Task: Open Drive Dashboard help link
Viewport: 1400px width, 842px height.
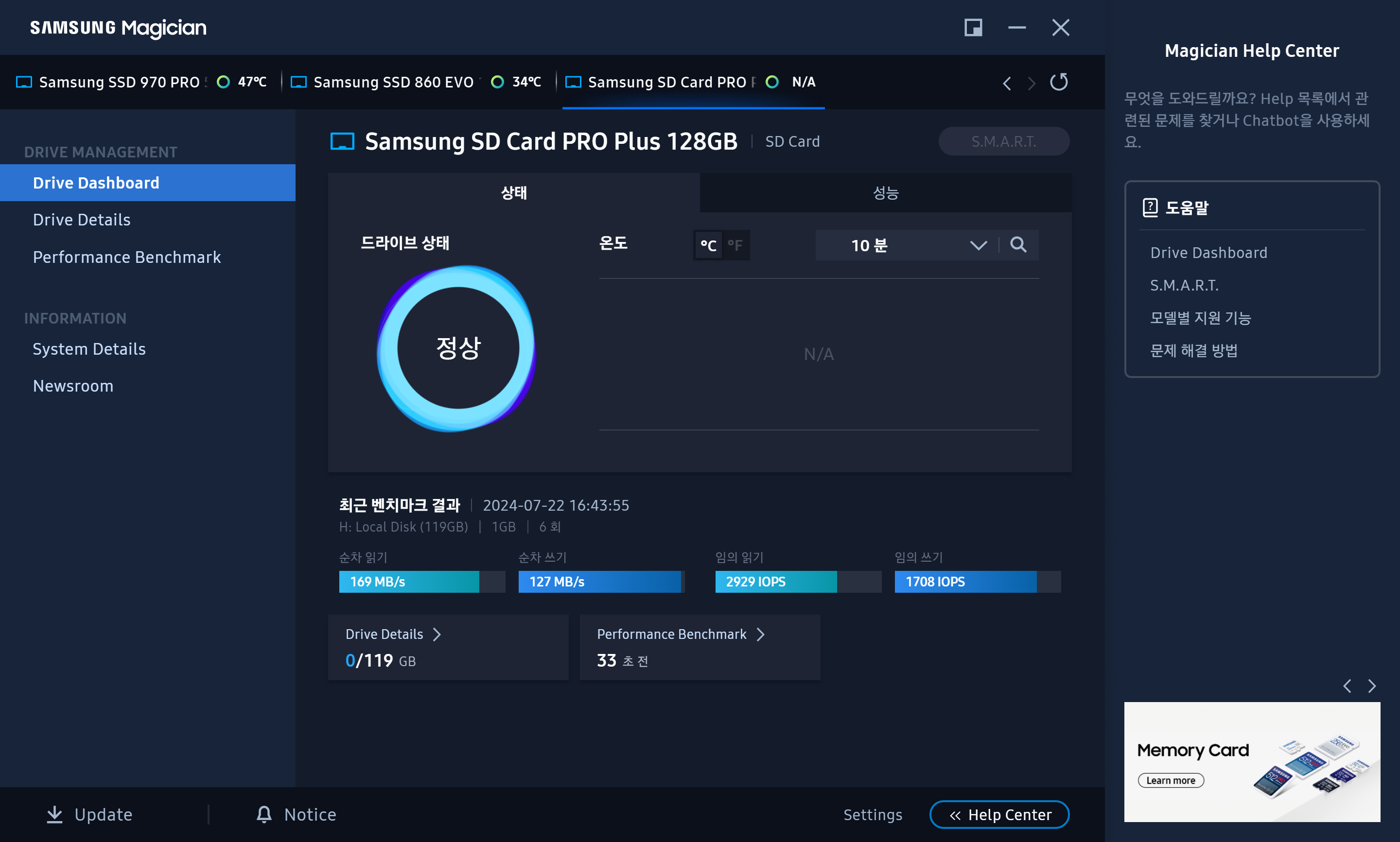Action: pos(1208,253)
